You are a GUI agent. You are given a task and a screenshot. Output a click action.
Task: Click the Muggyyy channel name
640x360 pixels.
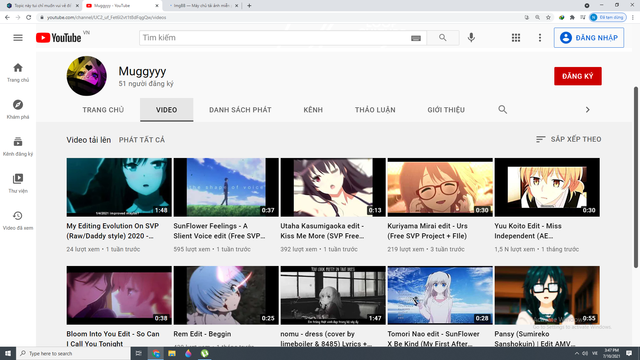pos(142,71)
